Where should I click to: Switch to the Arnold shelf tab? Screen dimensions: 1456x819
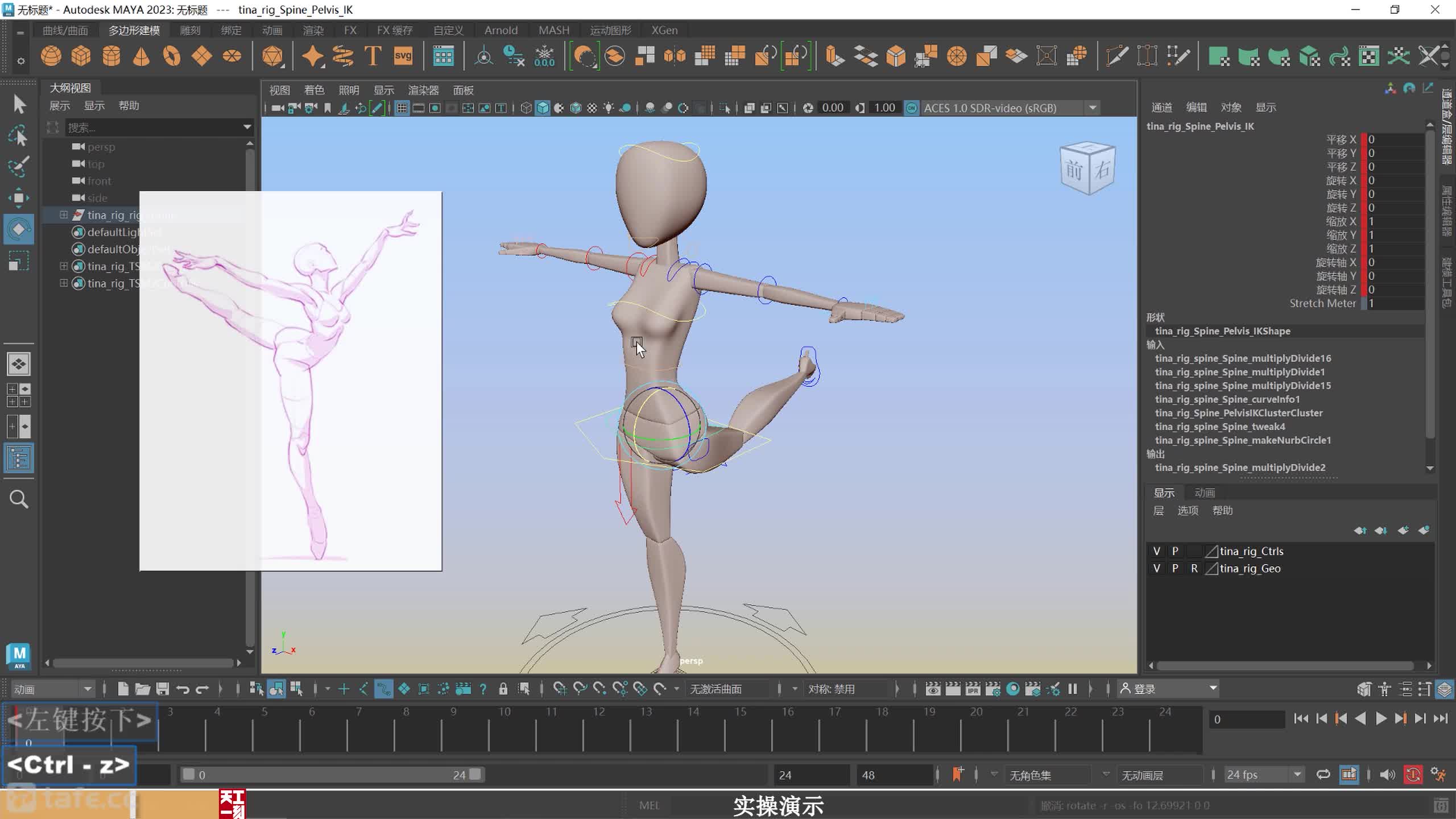[x=501, y=30]
